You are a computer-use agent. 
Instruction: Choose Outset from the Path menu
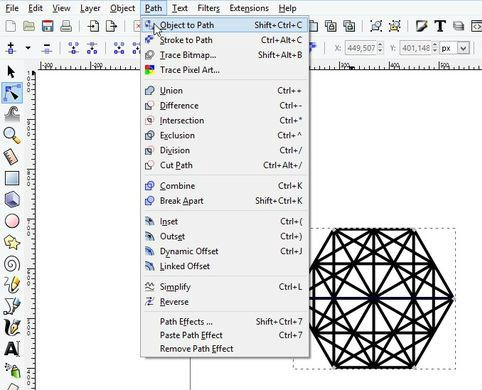225,237
